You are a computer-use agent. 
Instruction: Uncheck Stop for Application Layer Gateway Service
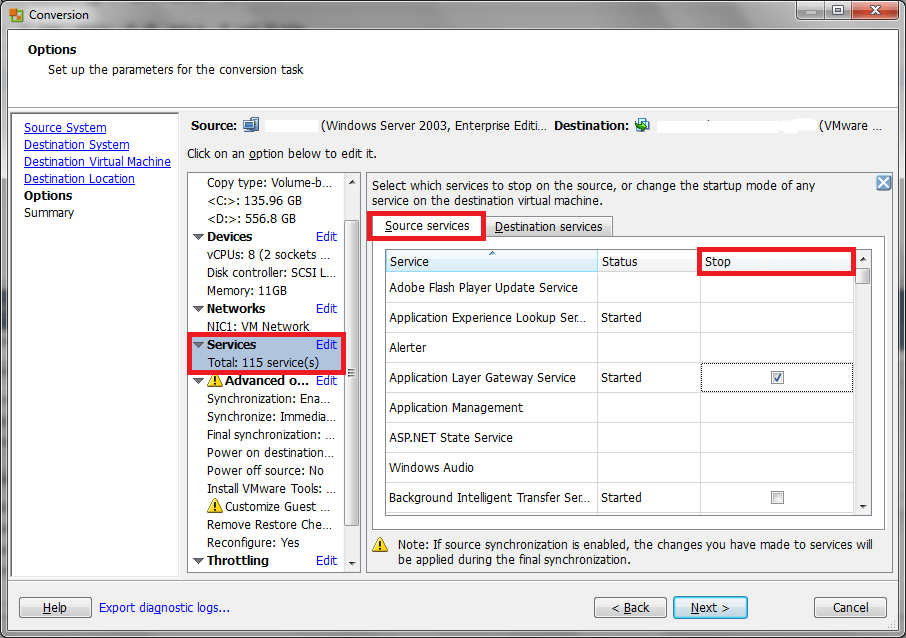pos(777,377)
